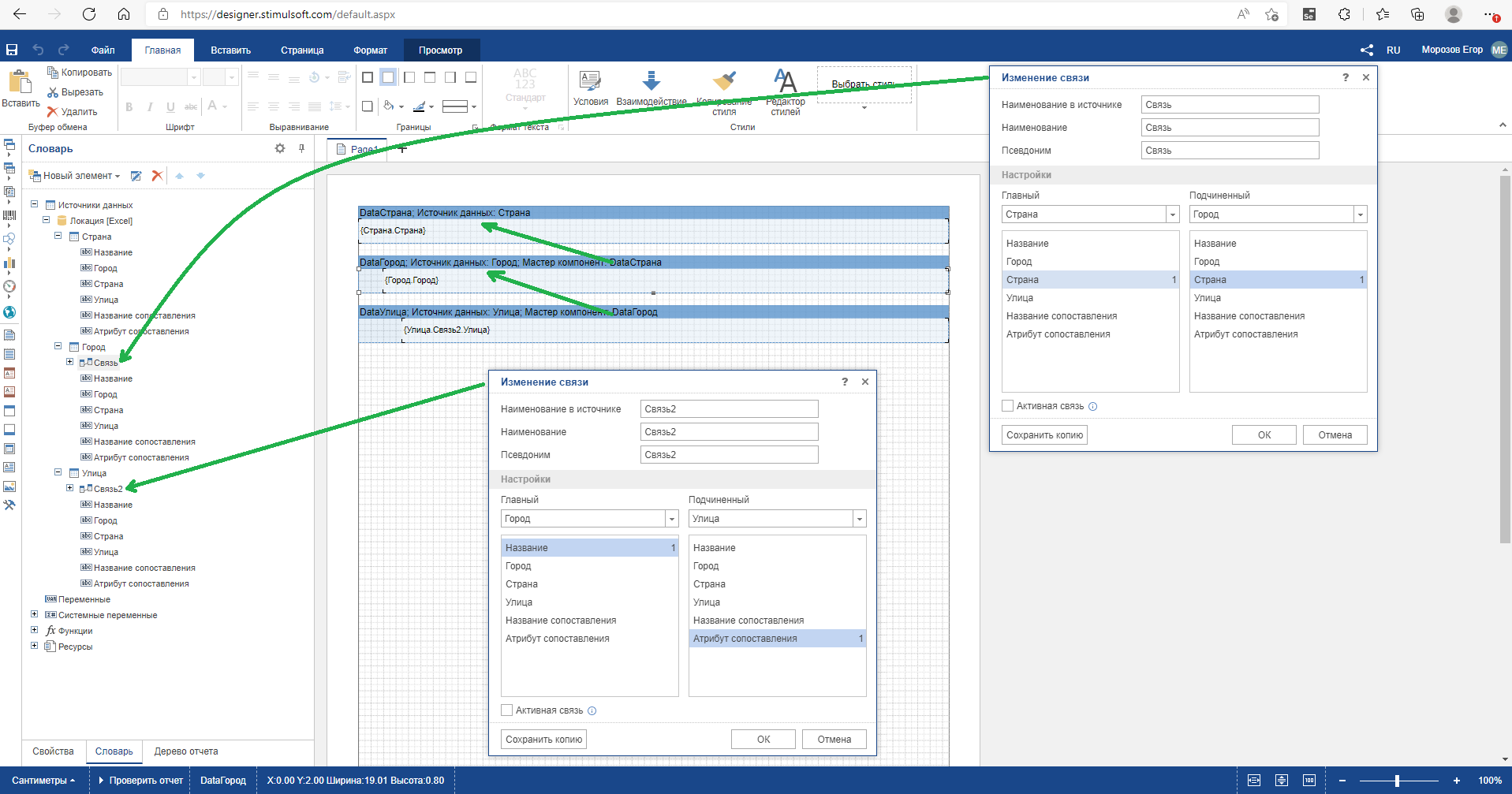The image size is (1512, 794).
Task: Click the Save icon in the title bar
Action: (12, 50)
